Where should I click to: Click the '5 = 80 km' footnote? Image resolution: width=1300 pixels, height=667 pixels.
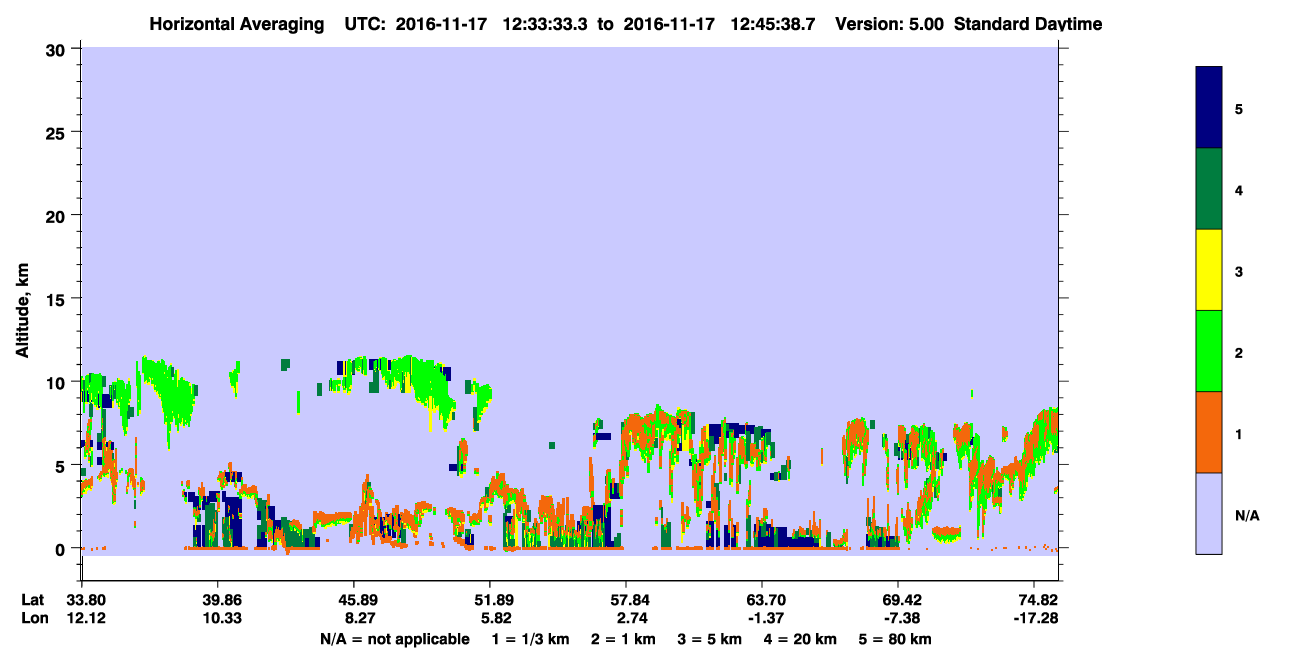(x=896, y=639)
